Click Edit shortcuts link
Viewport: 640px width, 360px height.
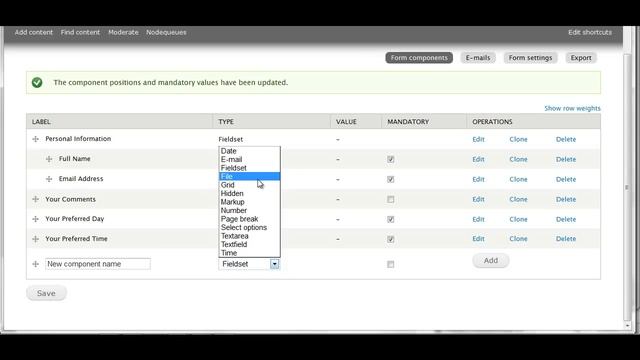(590, 32)
